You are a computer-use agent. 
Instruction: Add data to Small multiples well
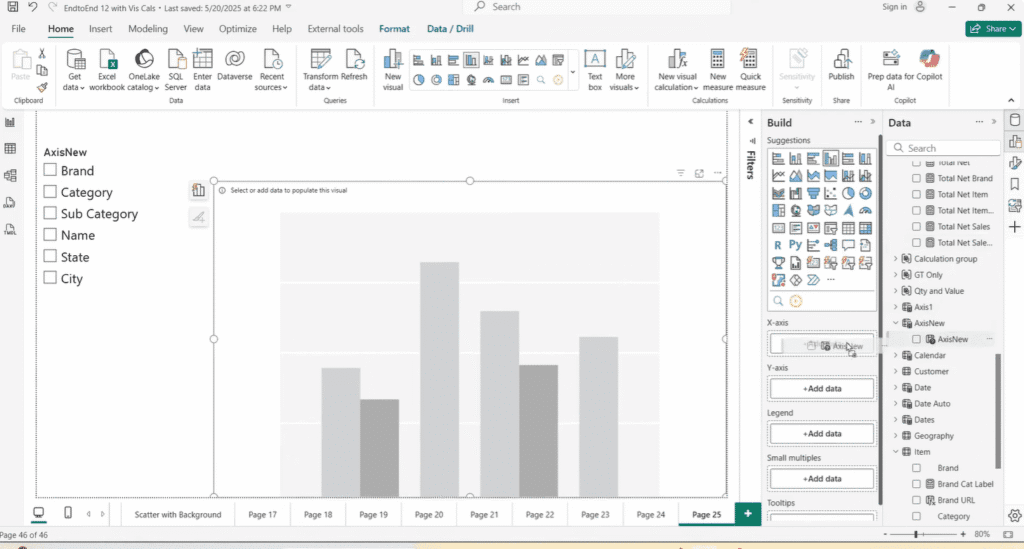822,478
